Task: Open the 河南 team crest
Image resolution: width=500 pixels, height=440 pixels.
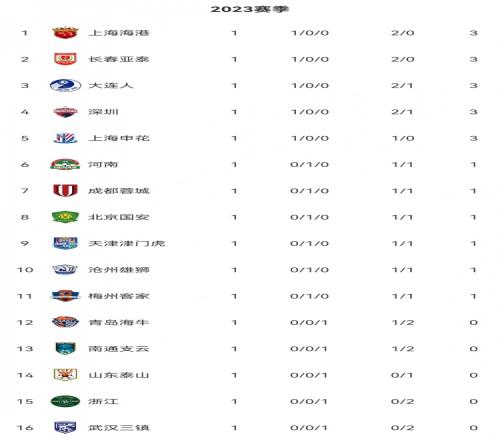Action: pos(65,164)
